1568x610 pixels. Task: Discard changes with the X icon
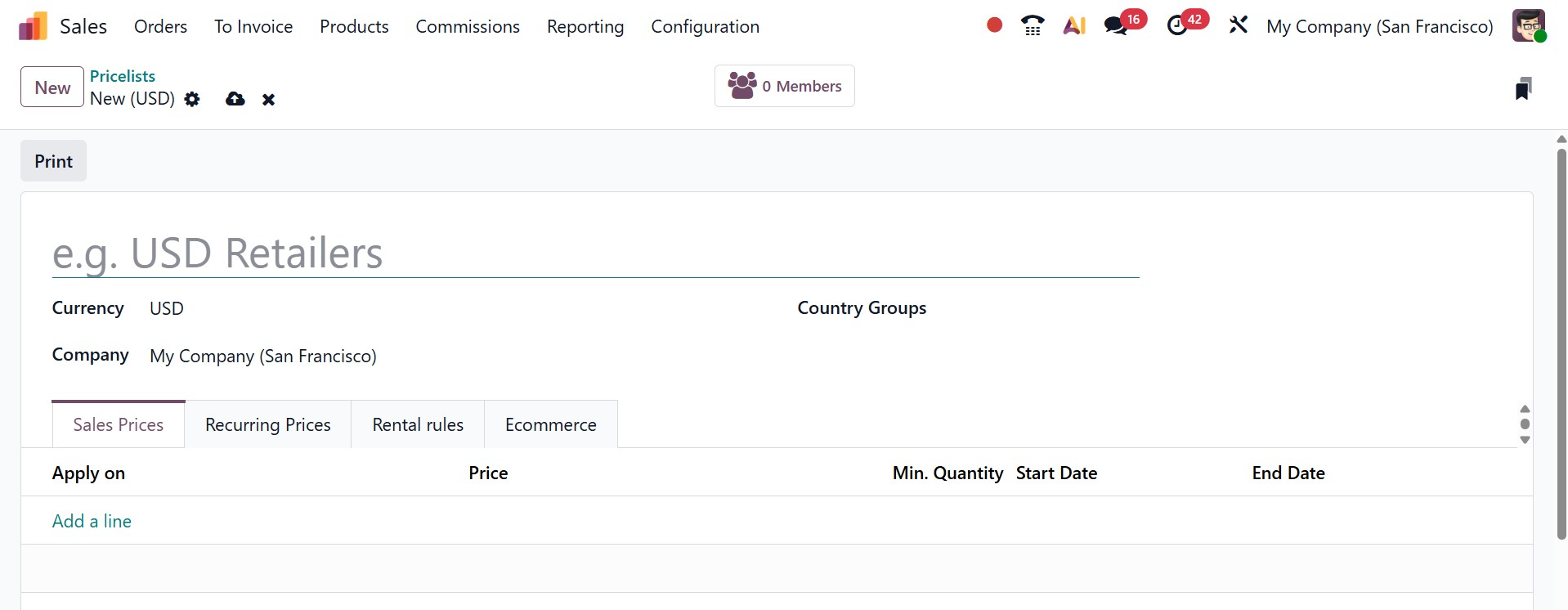pyautogui.click(x=268, y=100)
